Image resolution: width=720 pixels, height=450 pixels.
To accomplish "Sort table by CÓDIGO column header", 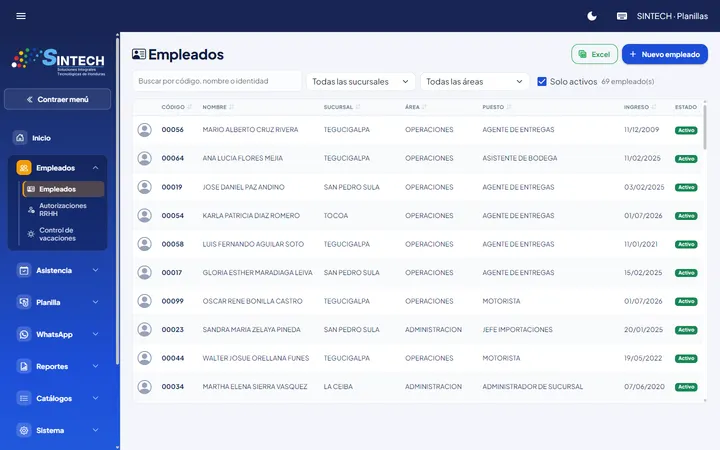I will pos(176,107).
